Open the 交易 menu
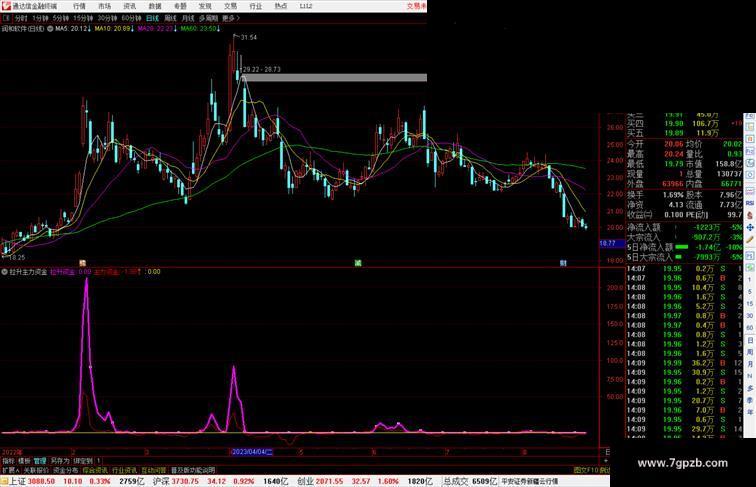The image size is (756, 487). pyautogui.click(x=230, y=6)
